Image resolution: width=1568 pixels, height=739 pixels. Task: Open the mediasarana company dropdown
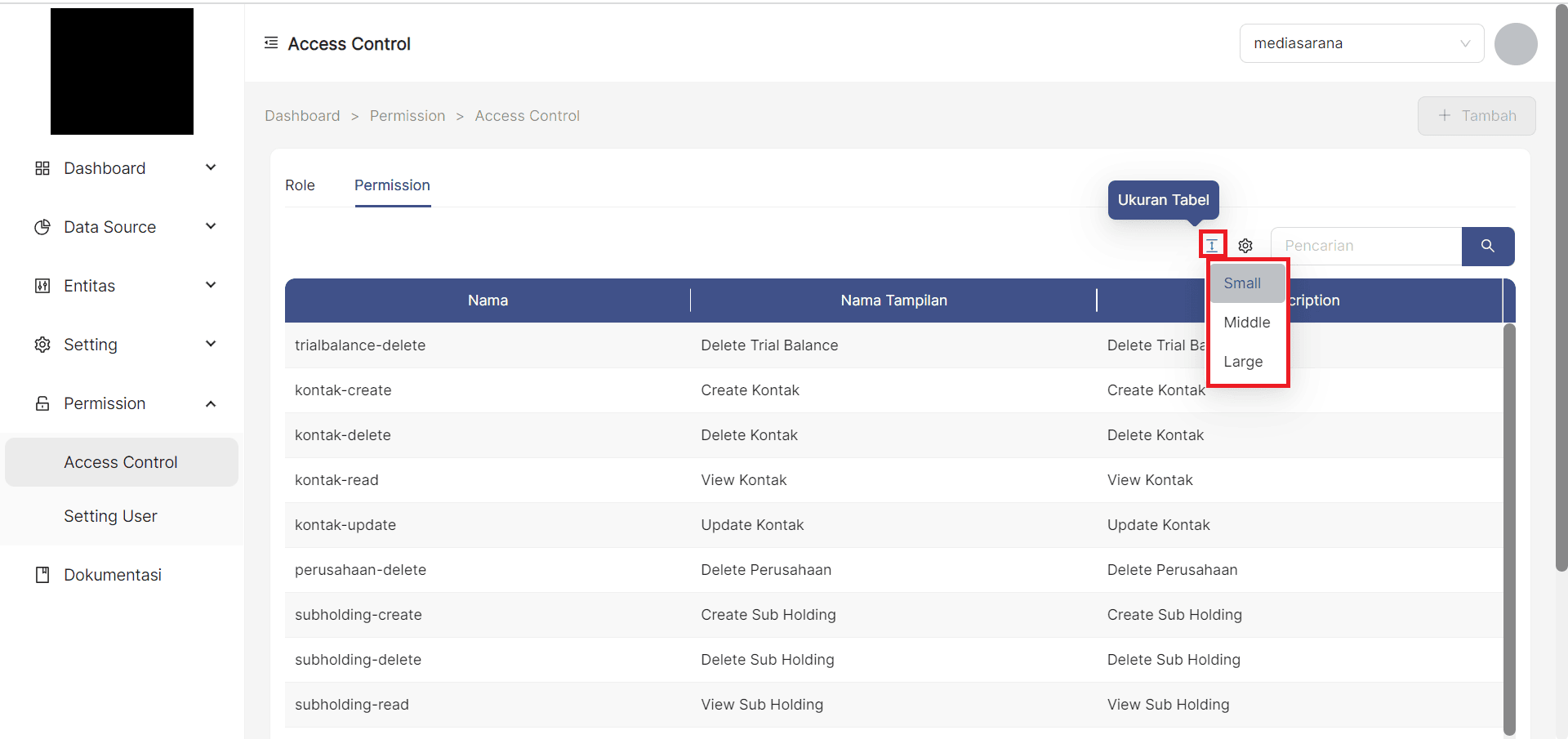point(1361,43)
